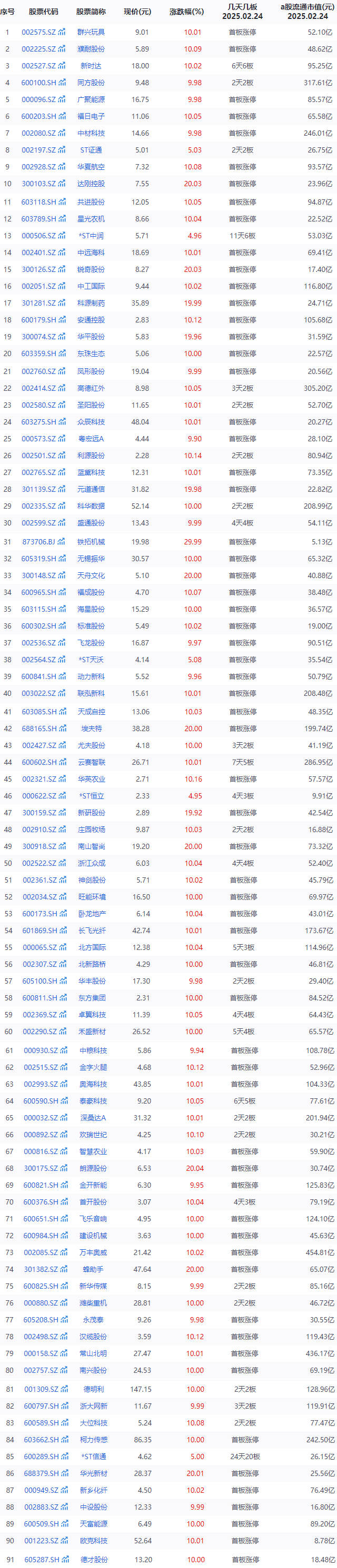Open chart icon beside stock code 688165.SH

(62, 729)
